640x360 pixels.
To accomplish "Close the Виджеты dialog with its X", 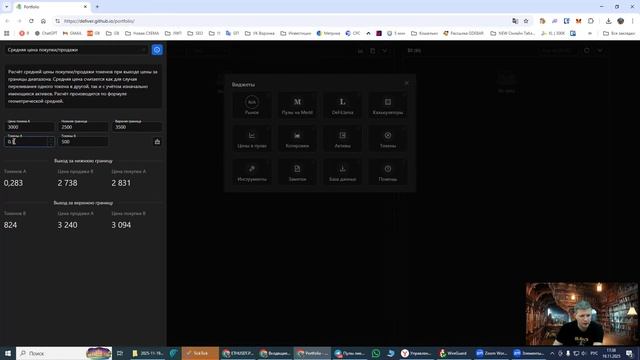I will 407,83.
